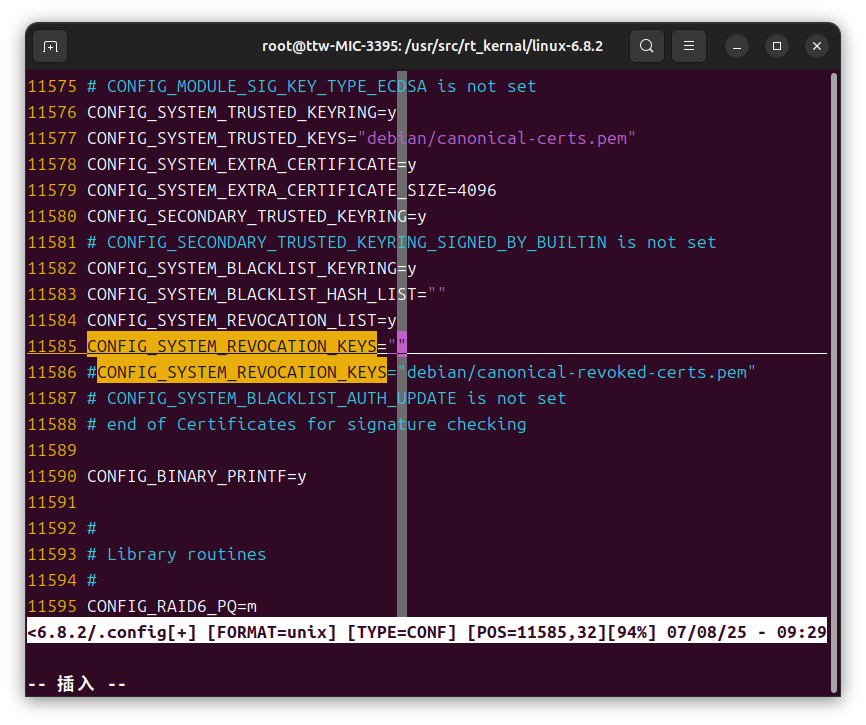The height and width of the screenshot is (725, 866).
Task: Restore the terminal window size
Action: (776, 46)
